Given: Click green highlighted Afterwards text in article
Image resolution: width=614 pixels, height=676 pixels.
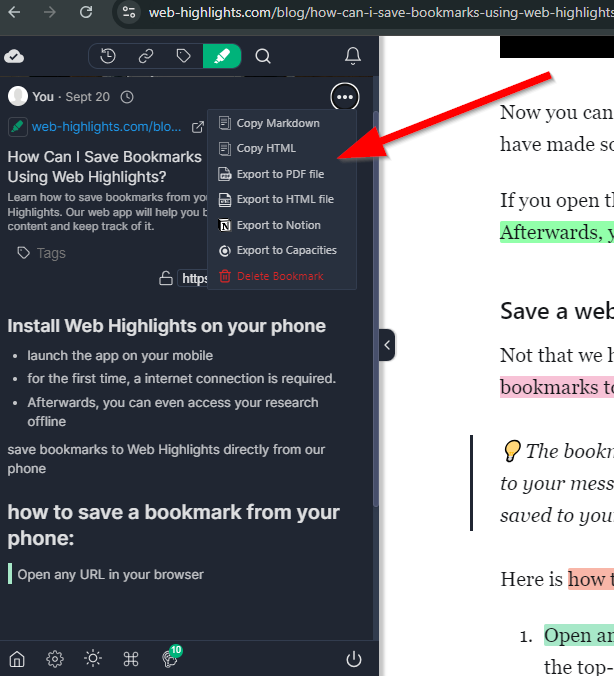Looking at the screenshot, I should coord(557,232).
